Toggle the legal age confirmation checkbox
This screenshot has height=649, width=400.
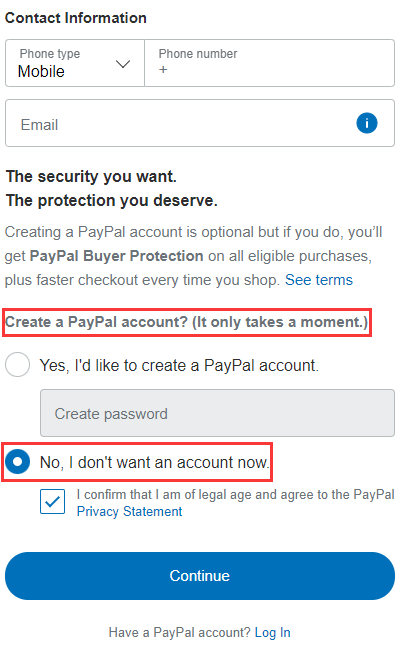[53, 502]
